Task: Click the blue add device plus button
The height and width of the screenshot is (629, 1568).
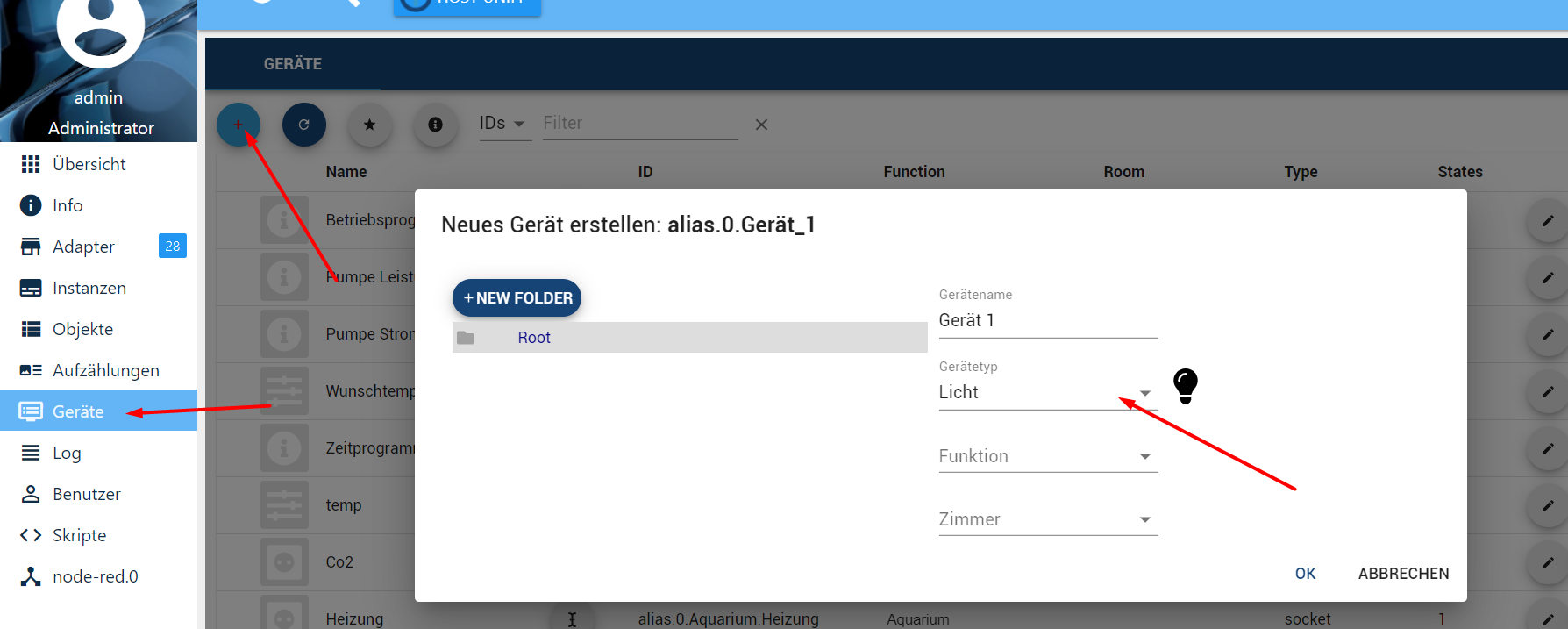Action: tap(239, 125)
